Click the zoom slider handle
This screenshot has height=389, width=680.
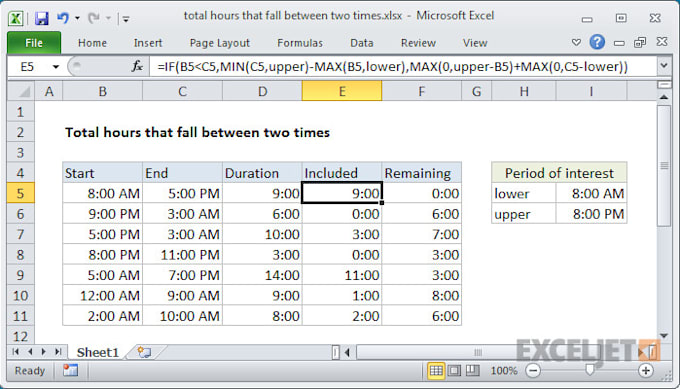pos(589,370)
